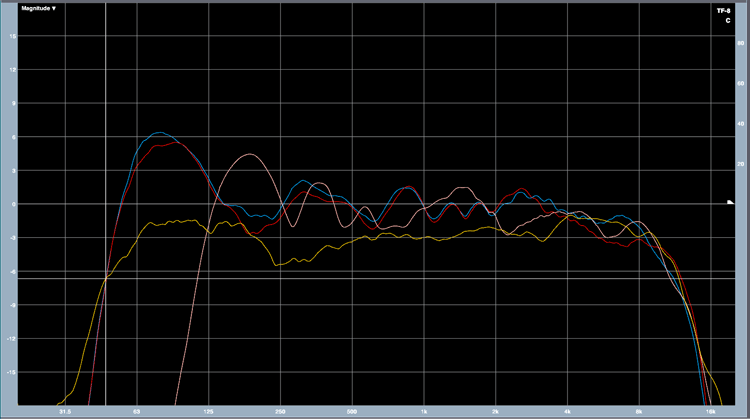750x419 pixels.
Task: Click the 40 label on right axis
Action: tap(740, 124)
